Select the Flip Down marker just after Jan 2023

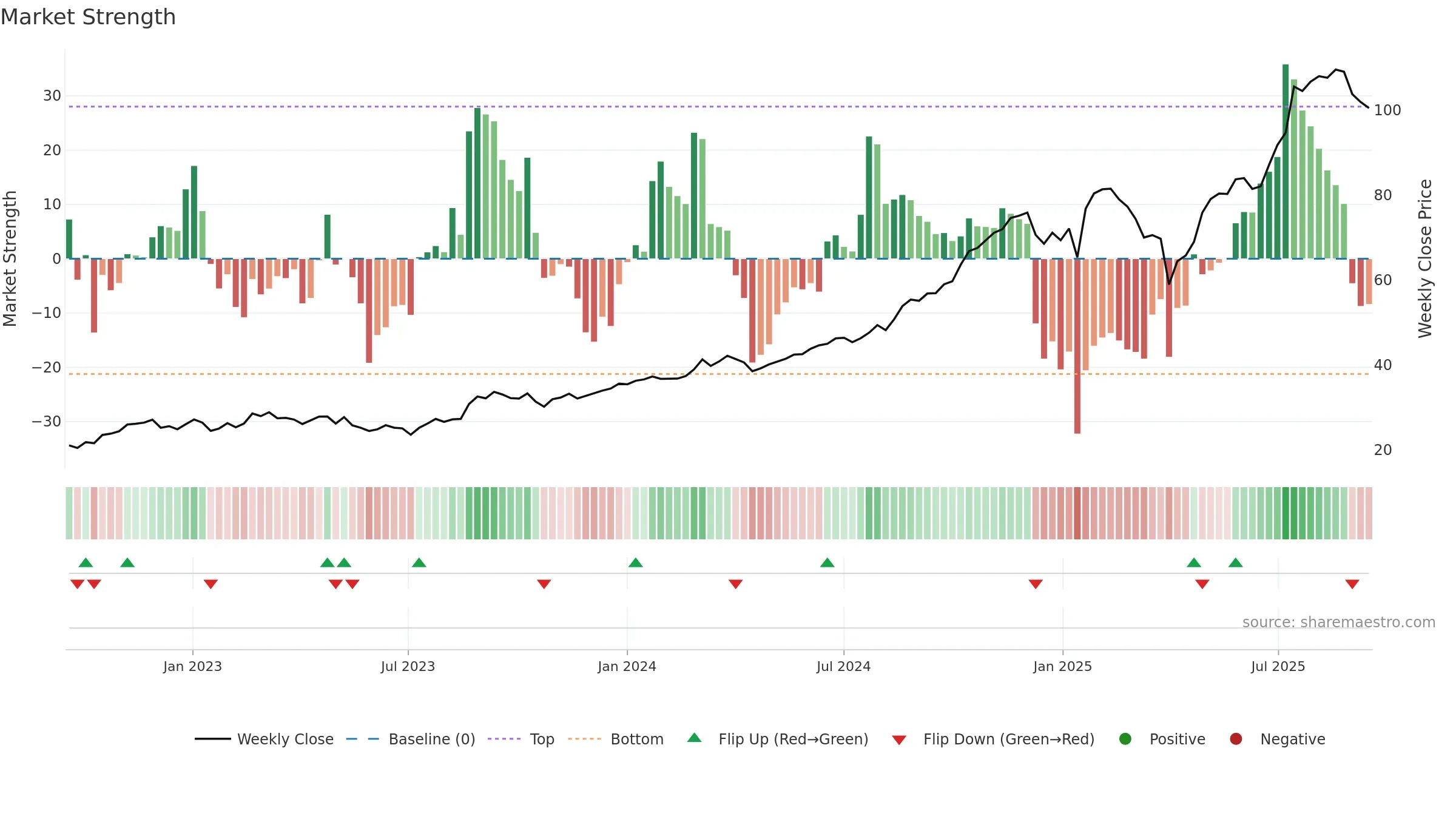(211, 584)
